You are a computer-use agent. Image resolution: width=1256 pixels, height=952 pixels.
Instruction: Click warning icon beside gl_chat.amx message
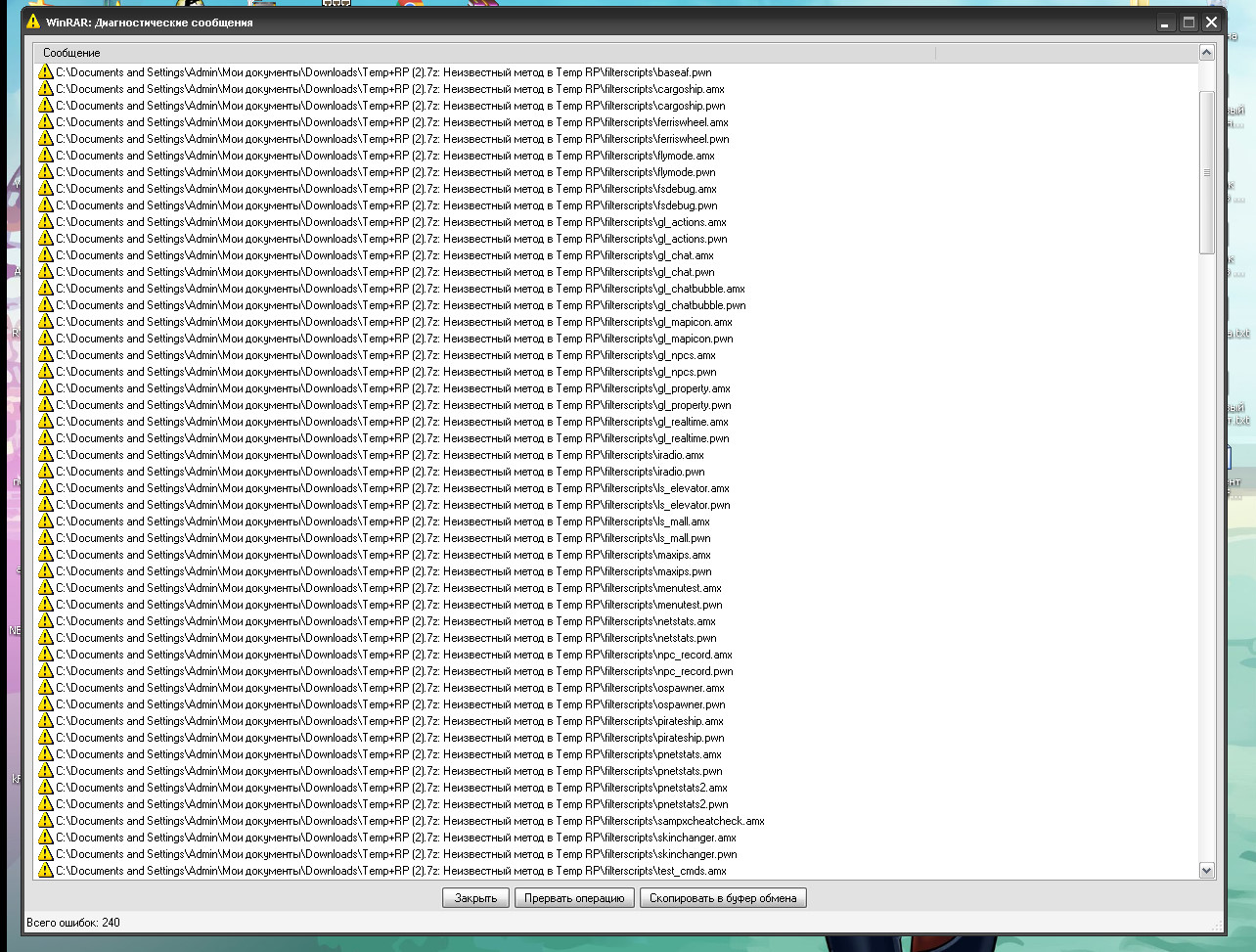point(46,255)
